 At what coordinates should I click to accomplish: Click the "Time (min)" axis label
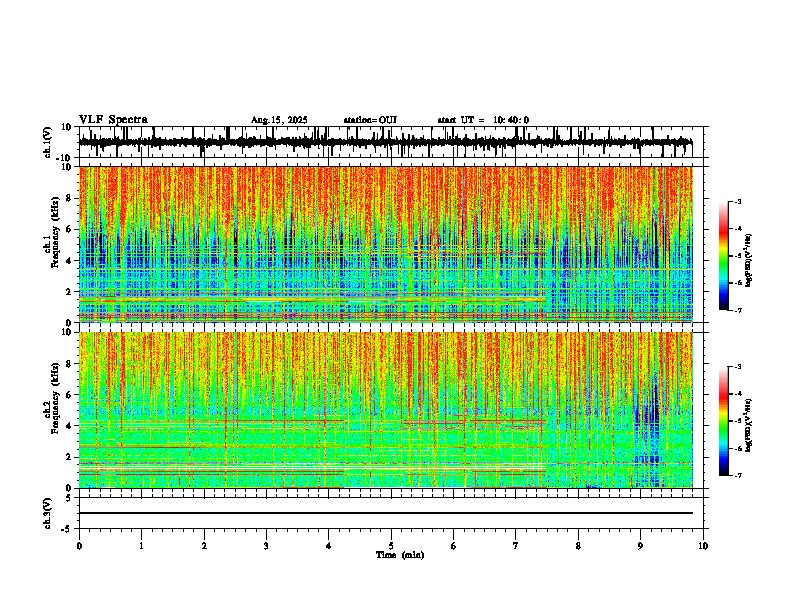[400, 555]
